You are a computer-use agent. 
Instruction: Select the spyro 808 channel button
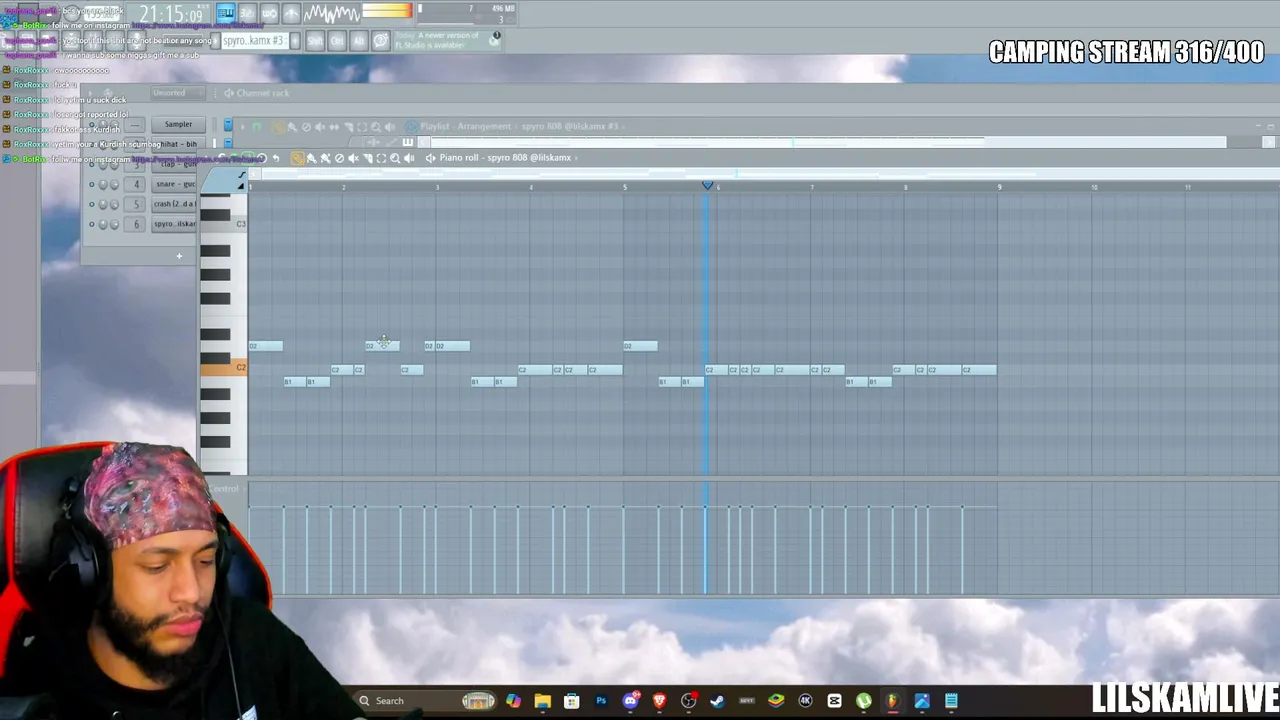point(175,224)
